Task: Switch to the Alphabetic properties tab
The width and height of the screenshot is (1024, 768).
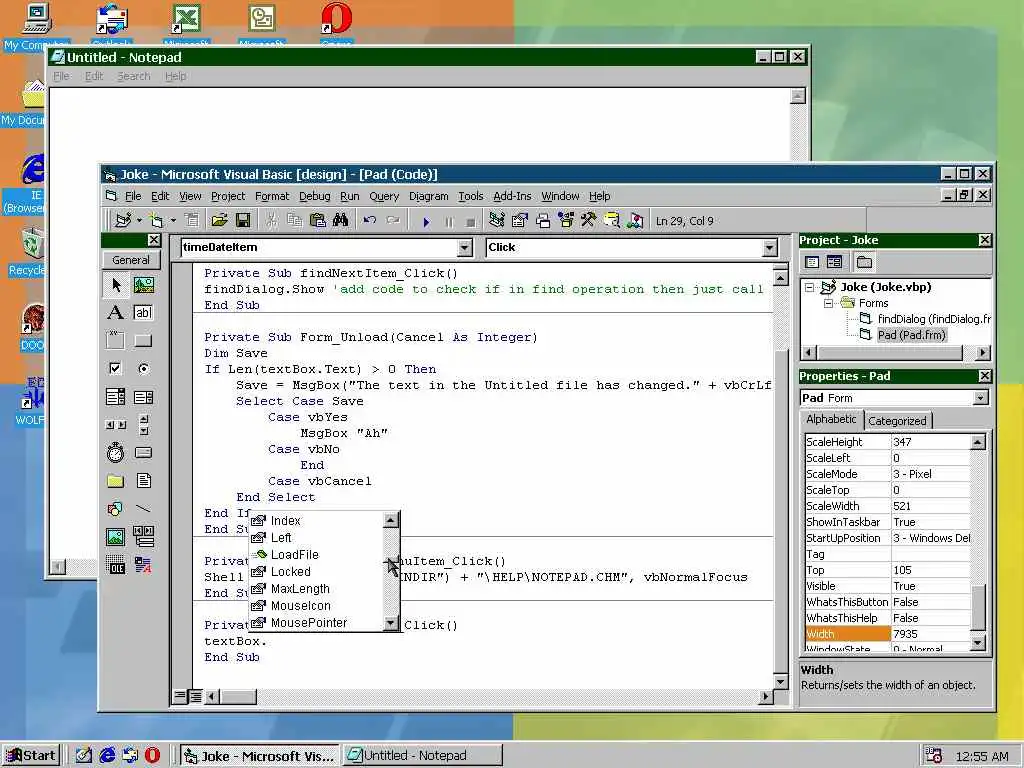Action: [831, 419]
